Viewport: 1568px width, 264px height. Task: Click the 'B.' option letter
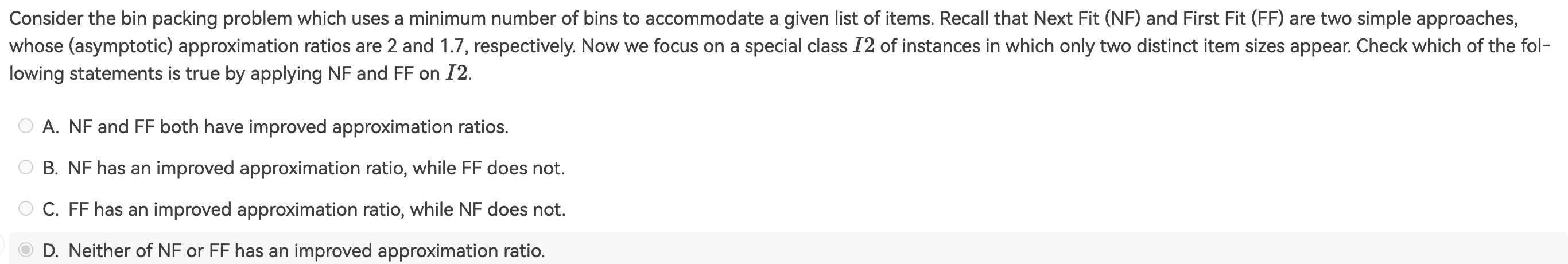[51, 169]
